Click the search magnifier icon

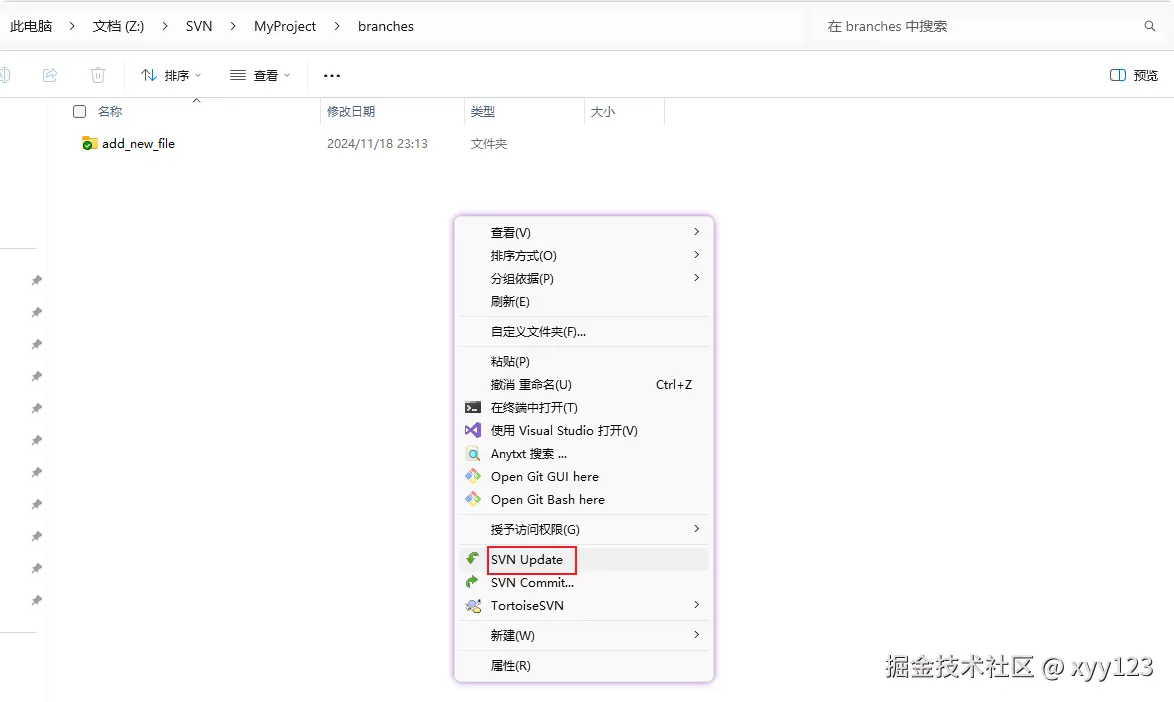pos(1150,26)
